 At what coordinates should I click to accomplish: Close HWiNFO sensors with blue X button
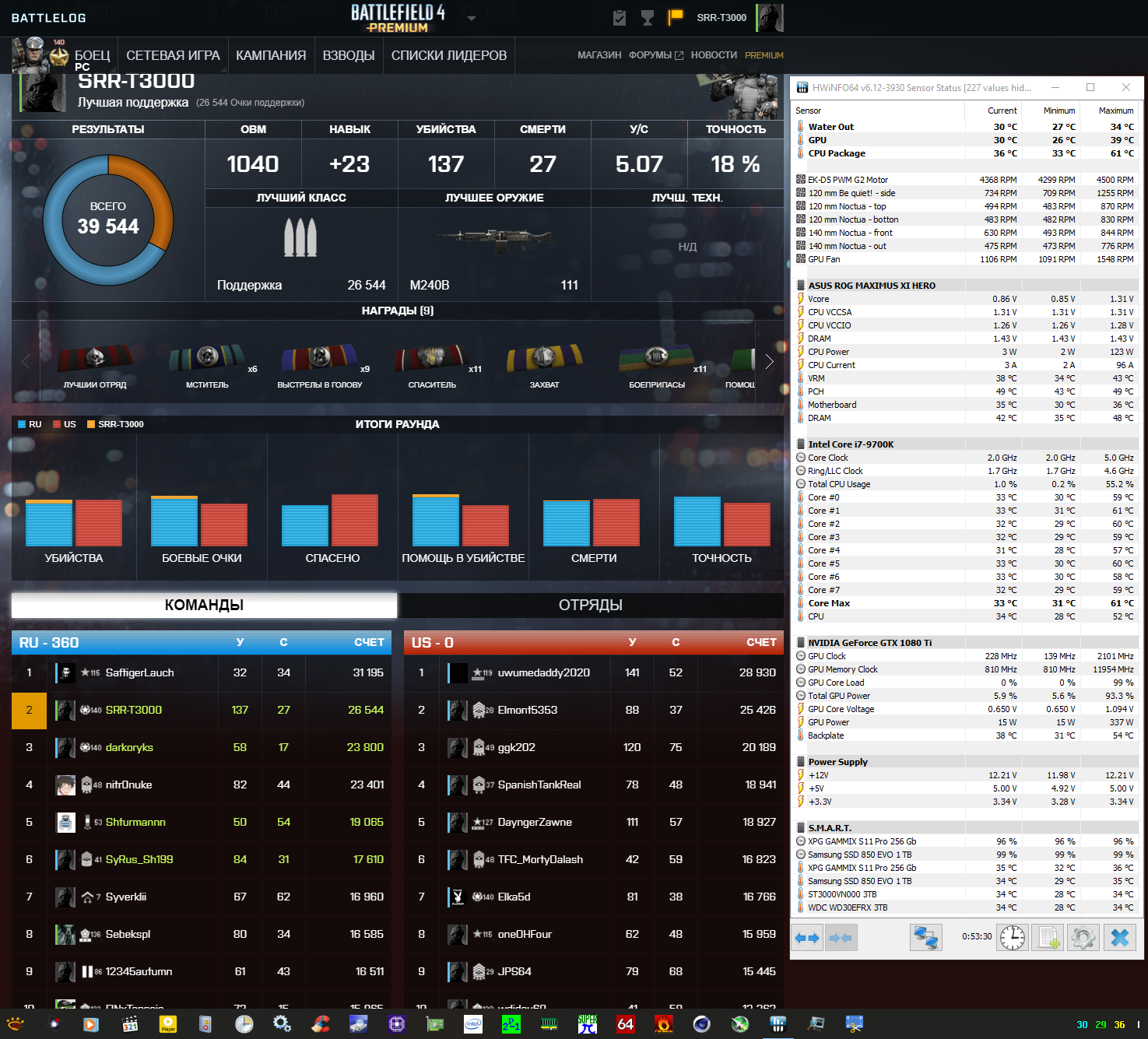pos(1120,938)
